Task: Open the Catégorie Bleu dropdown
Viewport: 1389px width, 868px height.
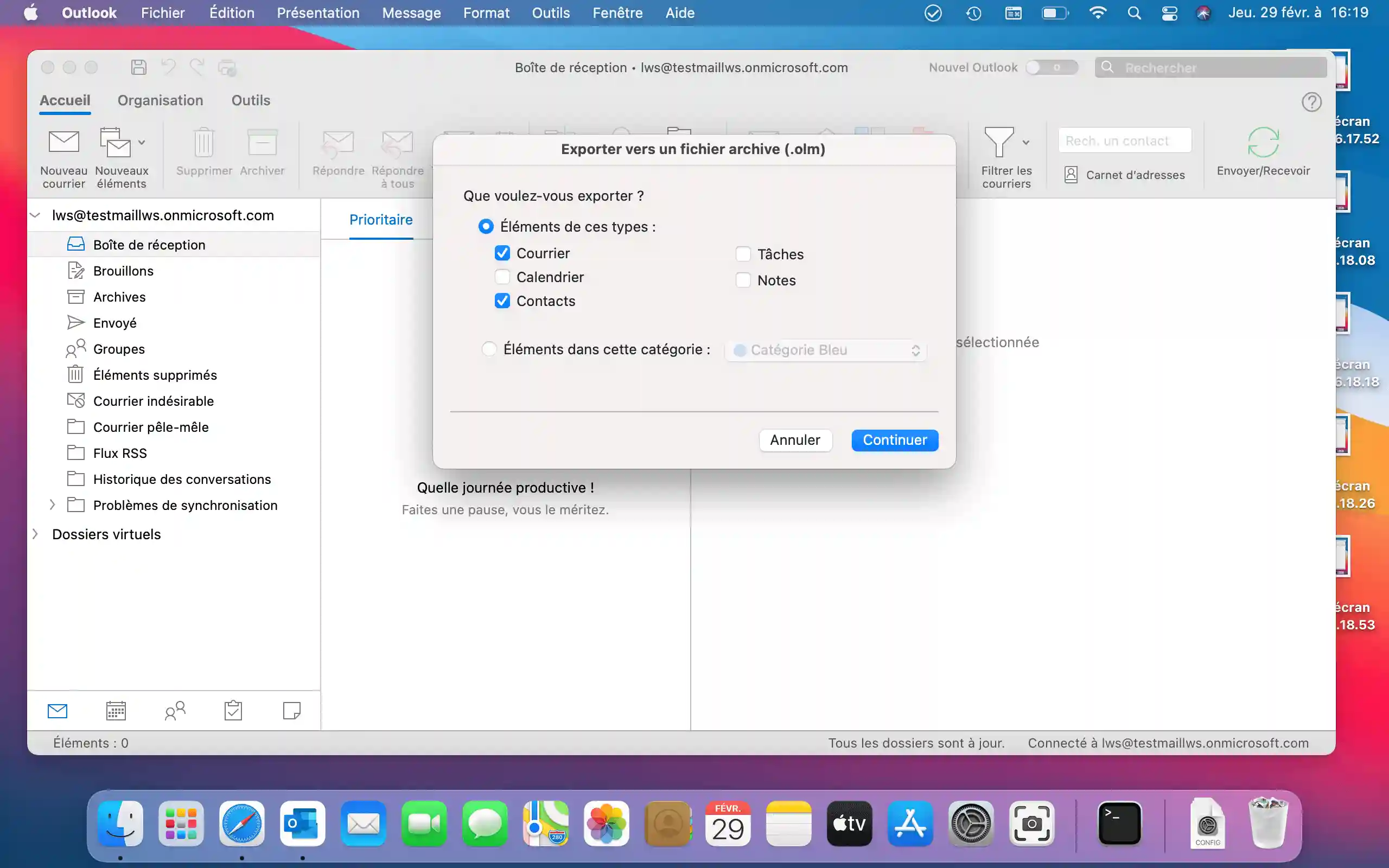Action: coord(825,350)
